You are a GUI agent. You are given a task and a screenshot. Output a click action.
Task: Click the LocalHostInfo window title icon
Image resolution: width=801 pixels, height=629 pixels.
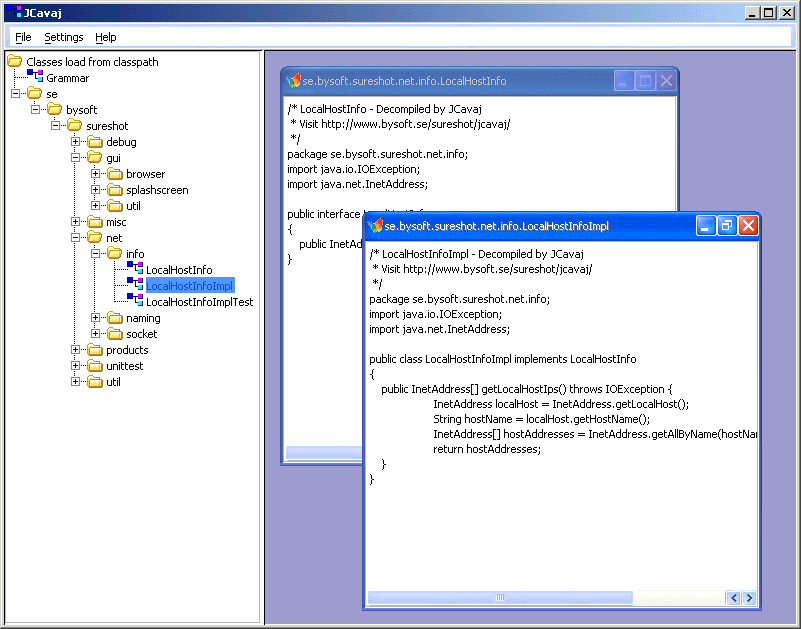point(293,81)
